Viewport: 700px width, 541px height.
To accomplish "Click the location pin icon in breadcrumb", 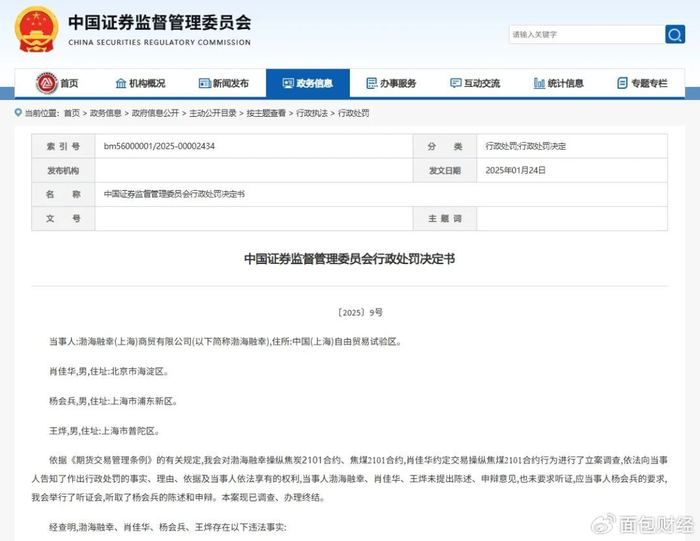I will (18, 112).
